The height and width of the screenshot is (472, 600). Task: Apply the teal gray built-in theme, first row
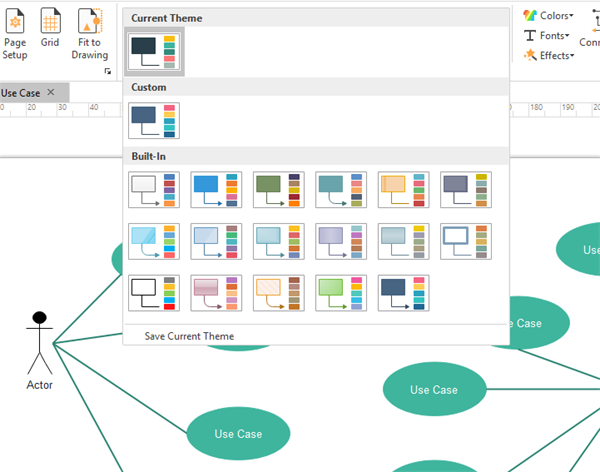point(341,190)
